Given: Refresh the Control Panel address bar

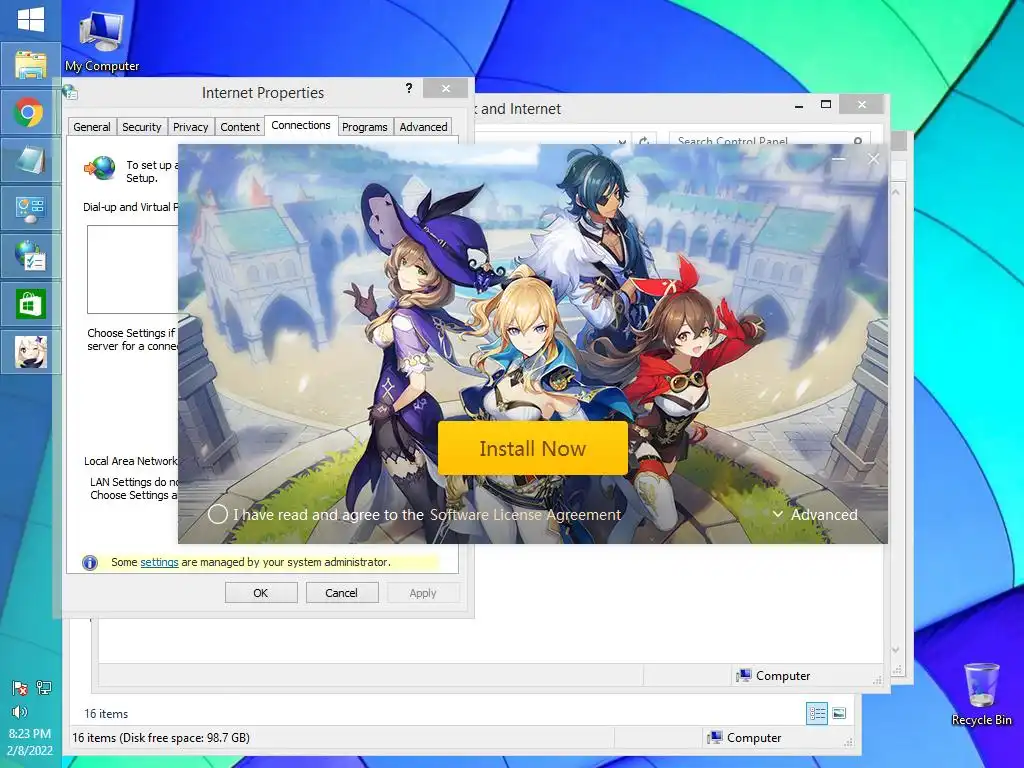Looking at the screenshot, I should pos(644,141).
